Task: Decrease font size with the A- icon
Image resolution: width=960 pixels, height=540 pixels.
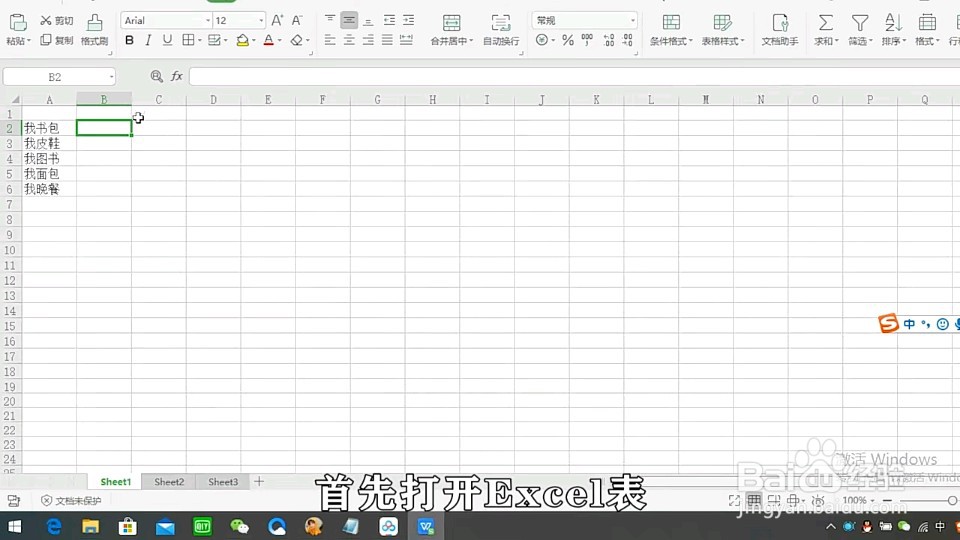Action: click(x=297, y=20)
